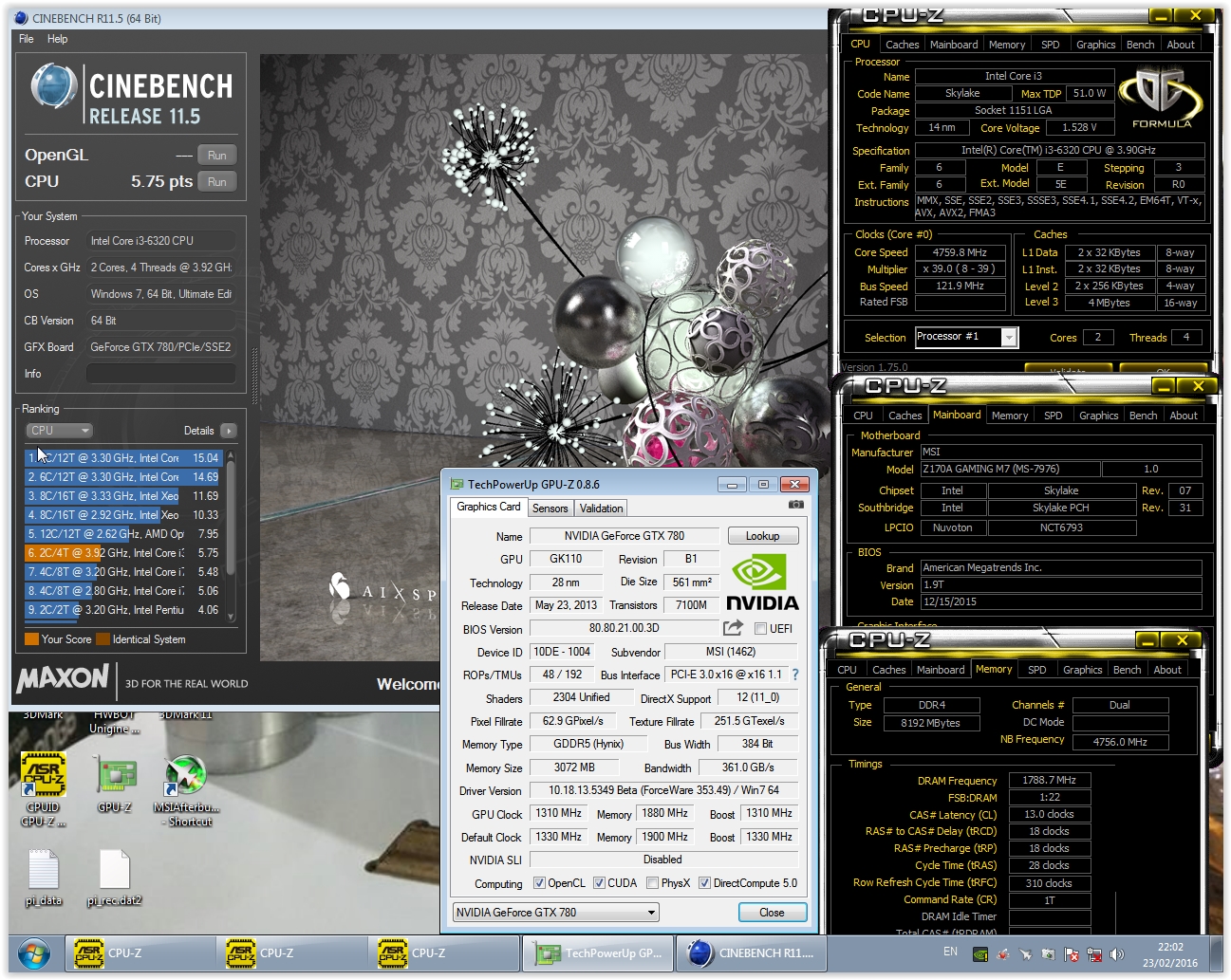Select ranking row 6 with score 5.75

[x=122, y=553]
